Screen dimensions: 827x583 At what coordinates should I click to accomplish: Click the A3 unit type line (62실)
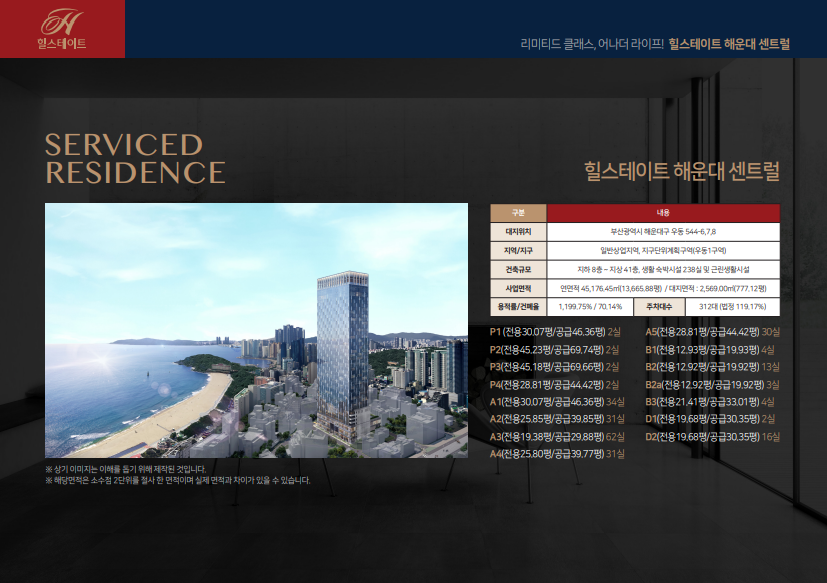[557, 437]
